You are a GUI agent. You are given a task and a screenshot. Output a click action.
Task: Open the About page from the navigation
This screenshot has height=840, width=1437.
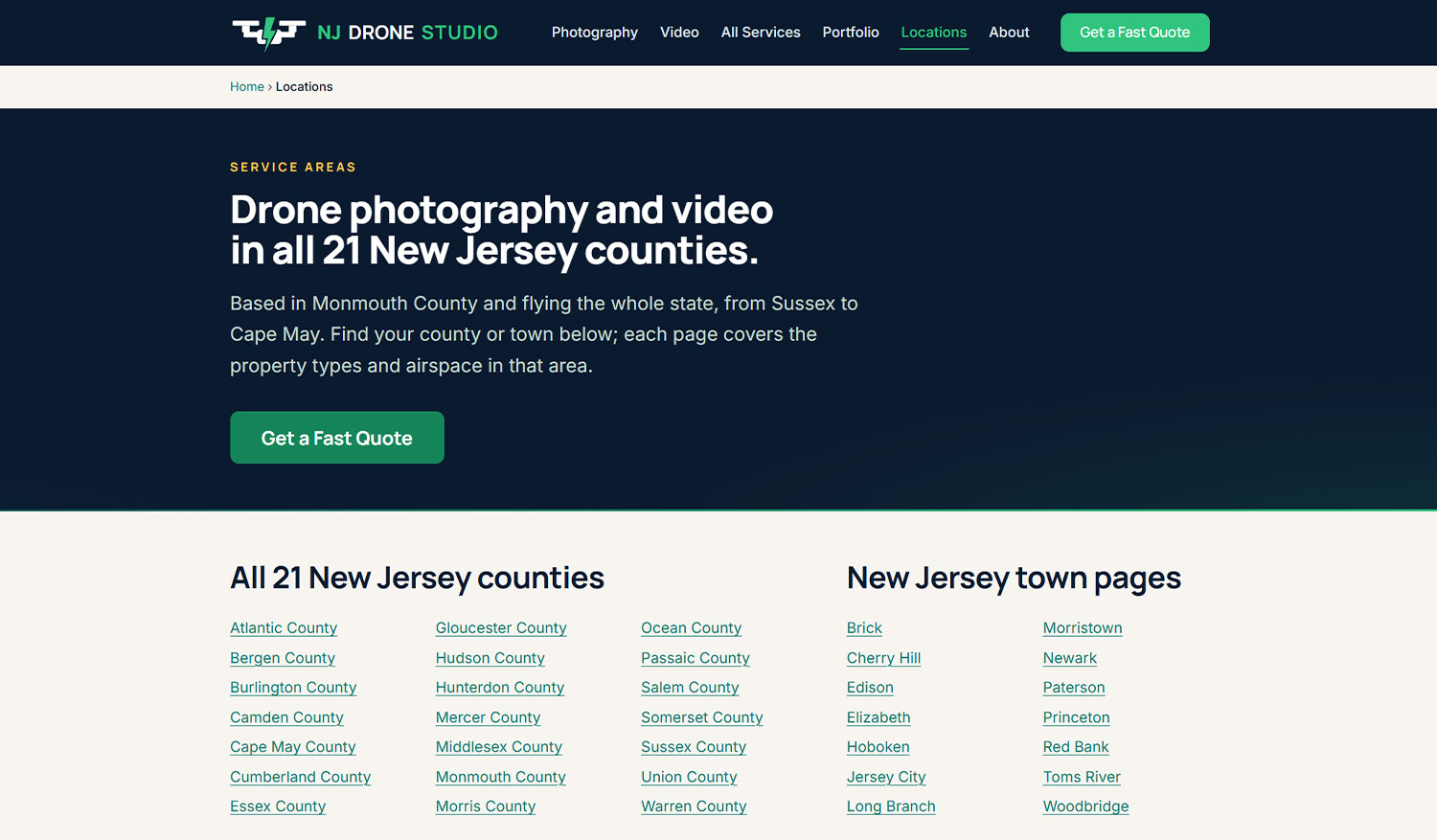click(1009, 33)
